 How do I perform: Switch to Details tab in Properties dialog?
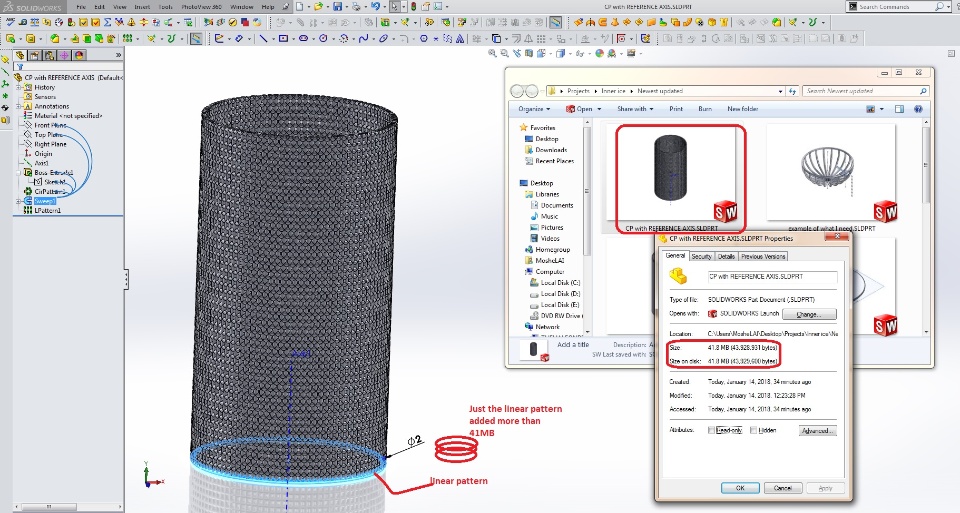(x=726, y=256)
